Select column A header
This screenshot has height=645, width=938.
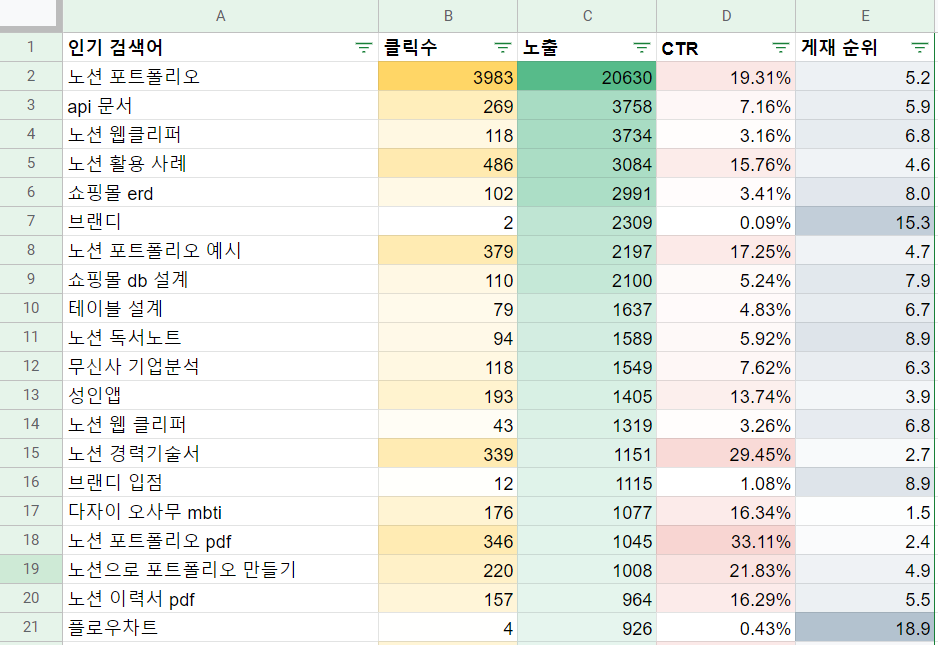221,16
